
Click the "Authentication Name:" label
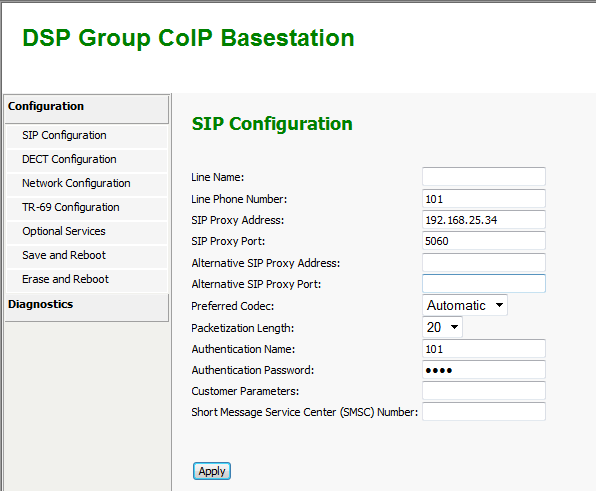(x=243, y=349)
